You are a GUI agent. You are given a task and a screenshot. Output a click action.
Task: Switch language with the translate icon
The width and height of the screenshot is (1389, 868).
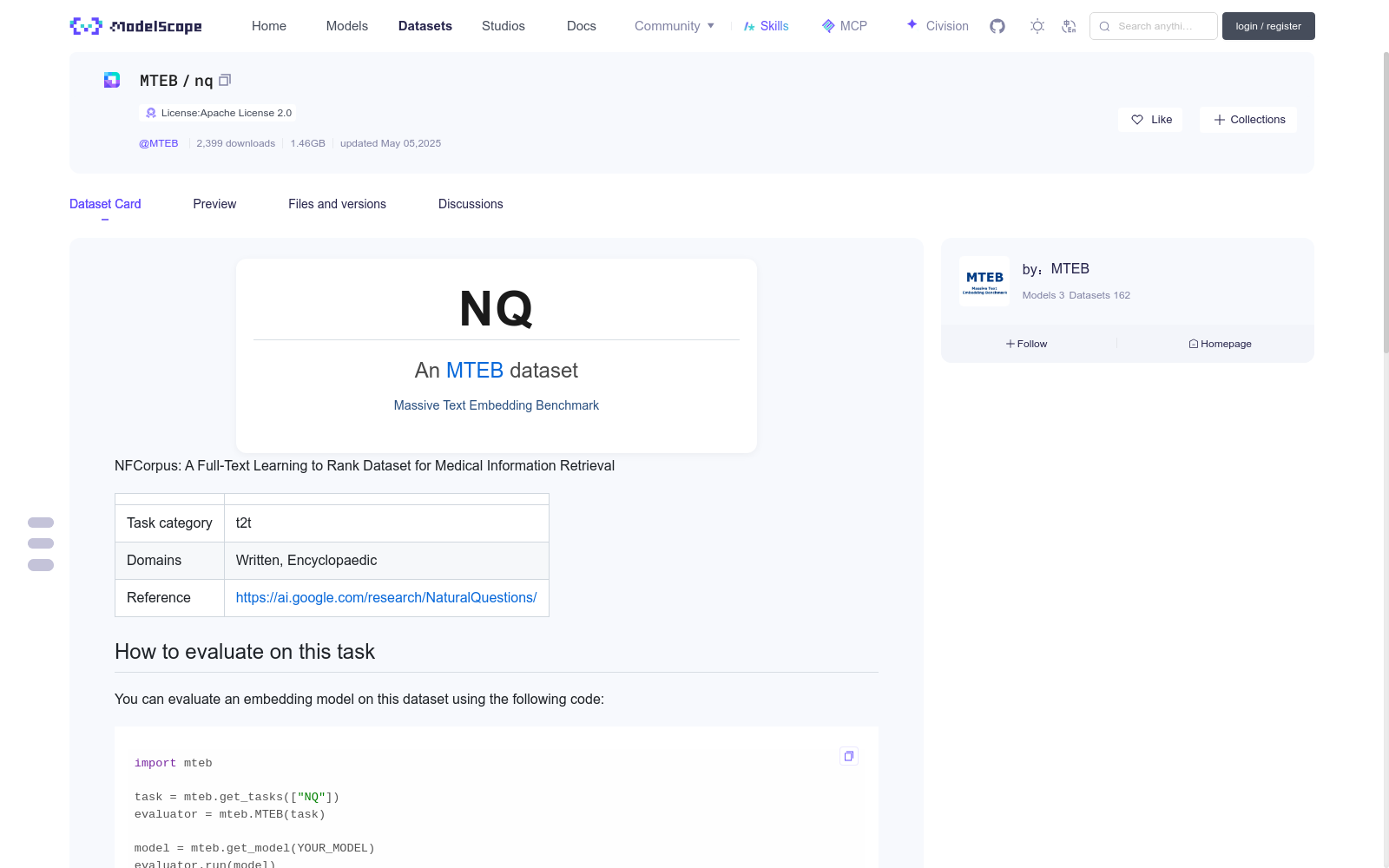click(1069, 26)
